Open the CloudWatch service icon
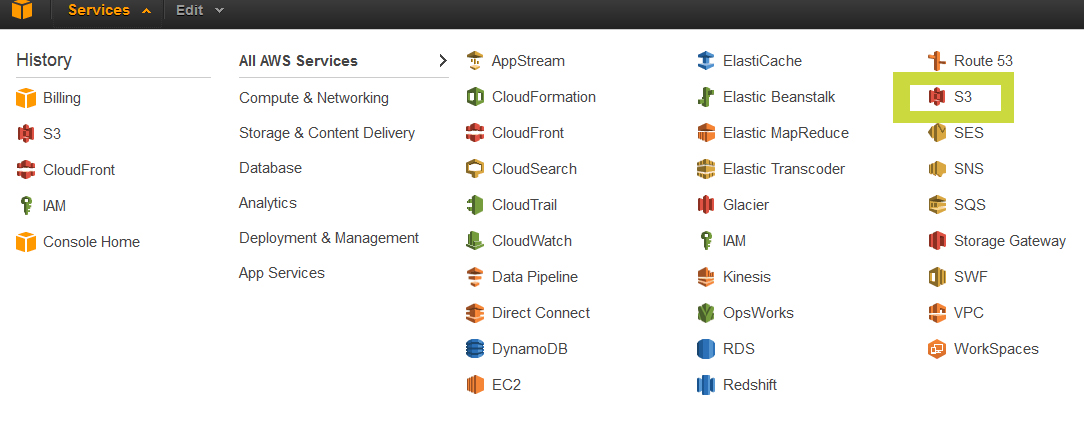1084x435 pixels. pyautogui.click(x=475, y=241)
